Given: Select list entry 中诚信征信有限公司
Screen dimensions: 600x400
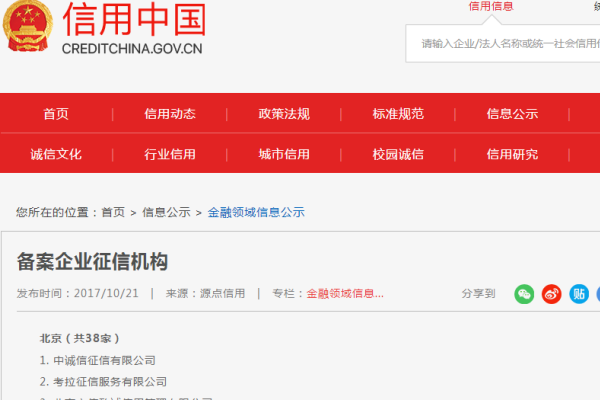Looking at the screenshot, I should [104, 360].
